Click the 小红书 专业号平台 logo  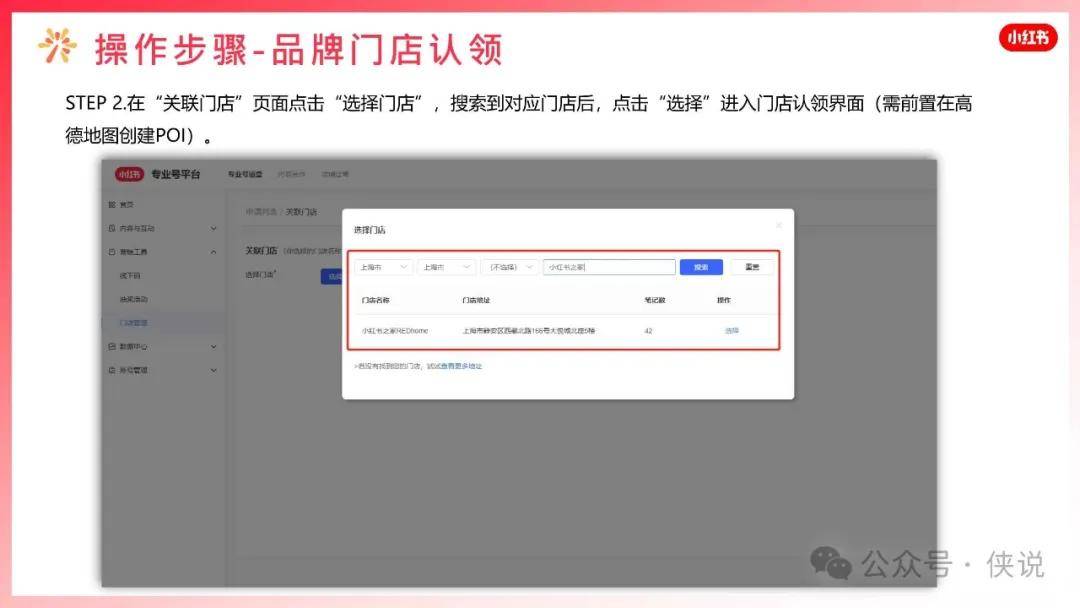pyautogui.click(x=158, y=174)
